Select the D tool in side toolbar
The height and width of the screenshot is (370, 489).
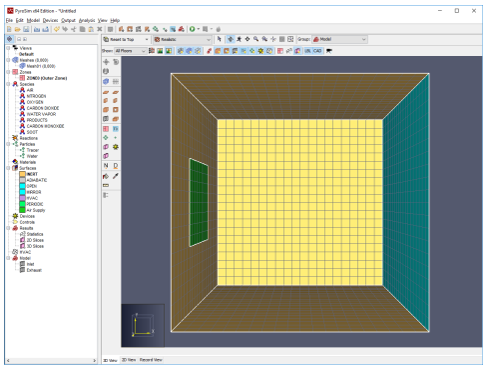[116, 166]
